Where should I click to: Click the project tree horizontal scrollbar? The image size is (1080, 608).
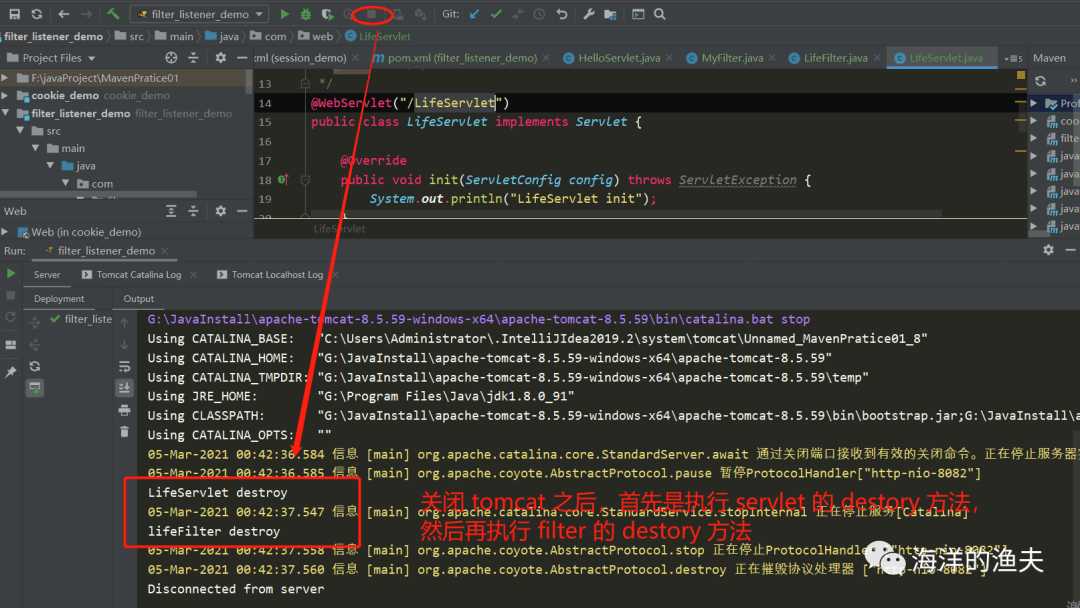[x=98, y=195]
